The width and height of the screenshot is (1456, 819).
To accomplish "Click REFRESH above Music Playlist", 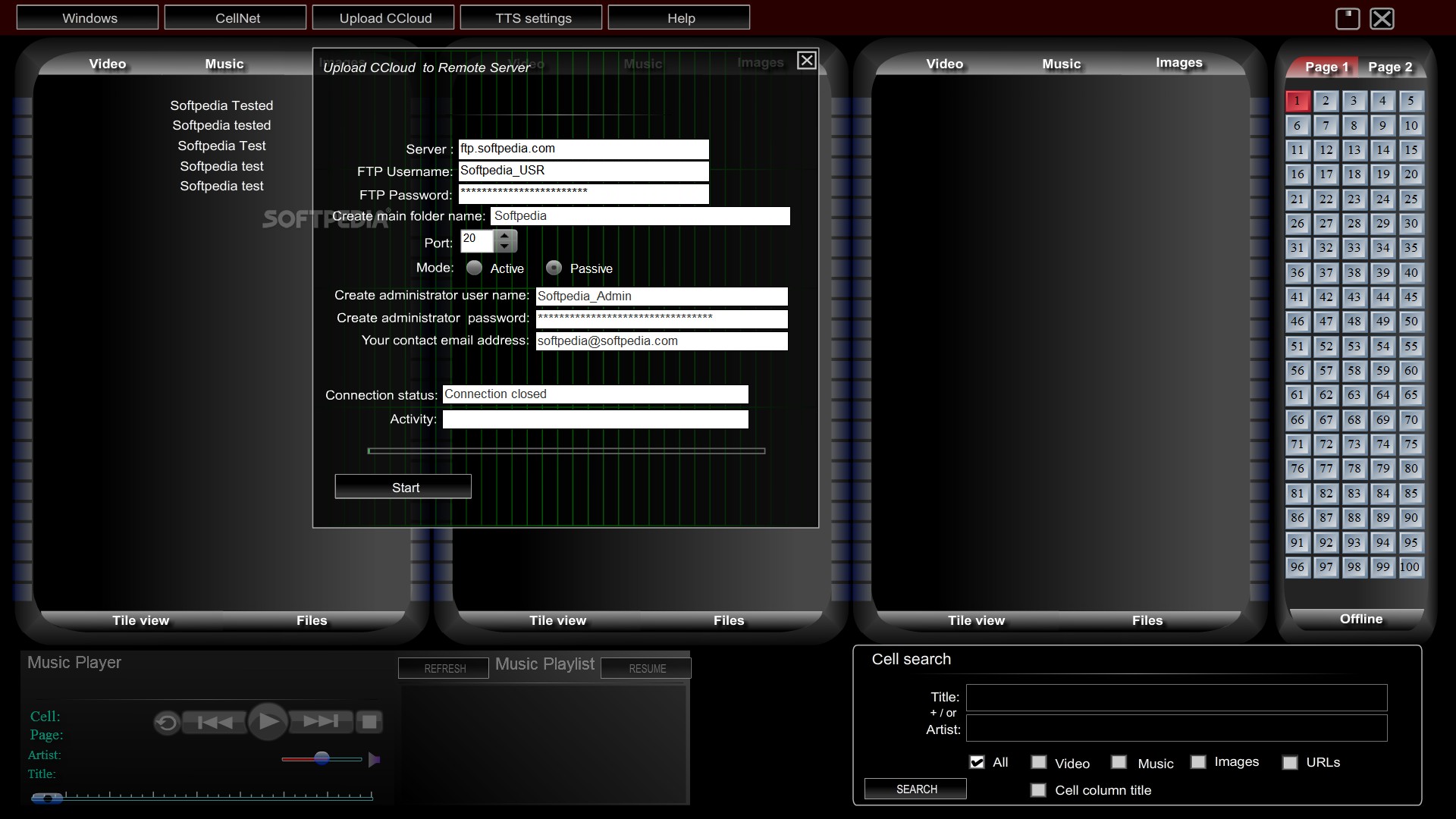I will coord(444,668).
